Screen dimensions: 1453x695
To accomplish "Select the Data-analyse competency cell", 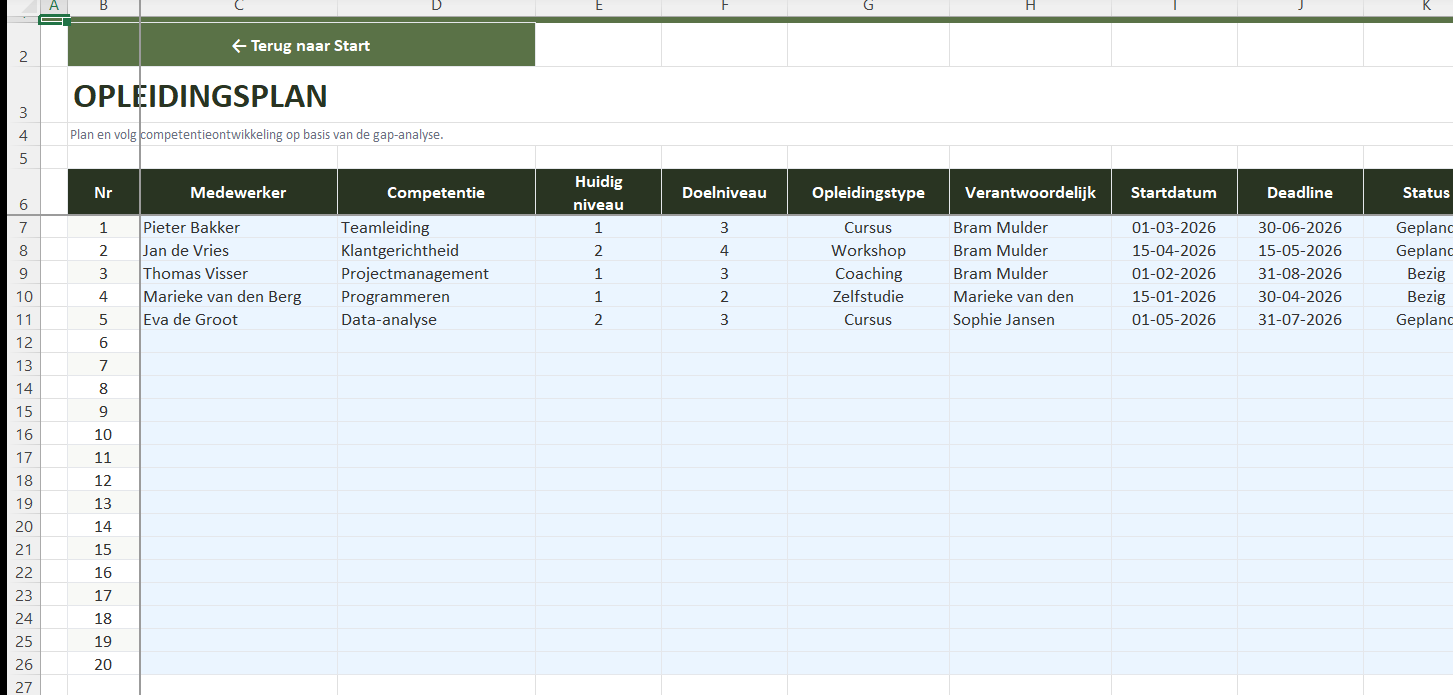I will (x=436, y=320).
